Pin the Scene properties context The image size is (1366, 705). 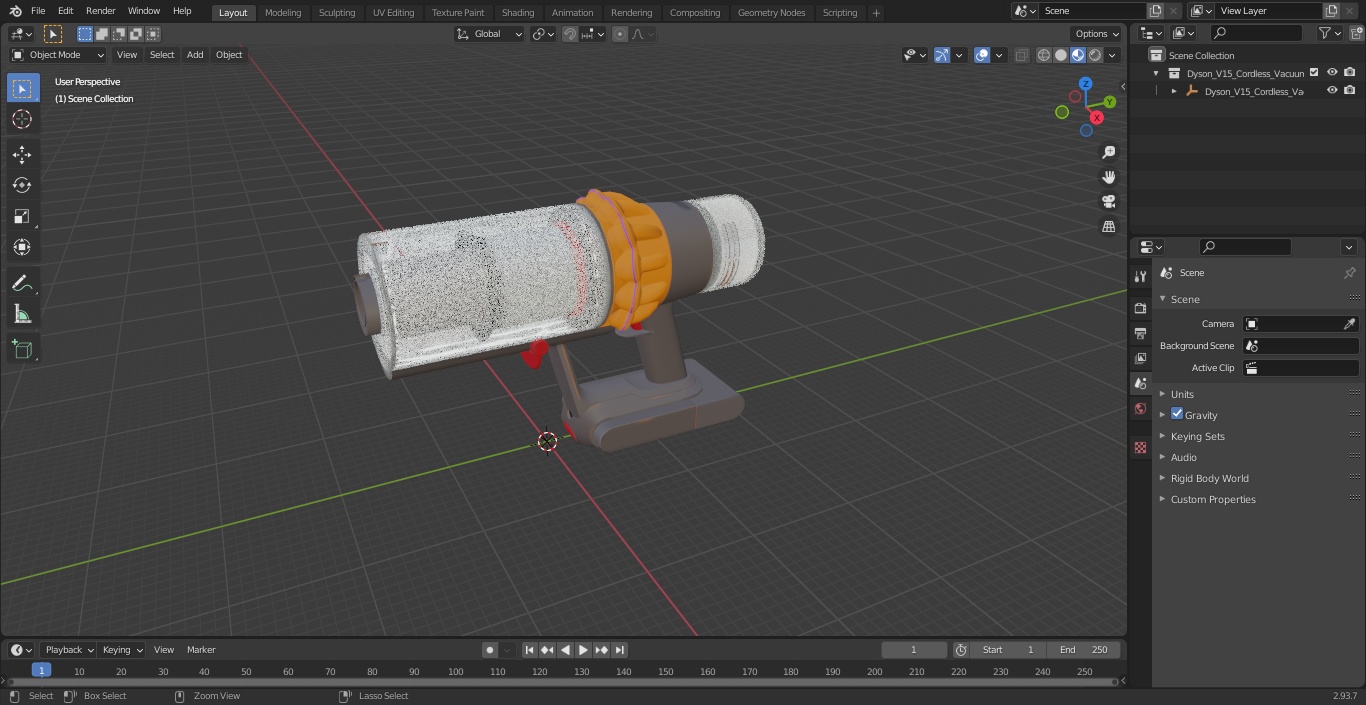pos(1349,273)
